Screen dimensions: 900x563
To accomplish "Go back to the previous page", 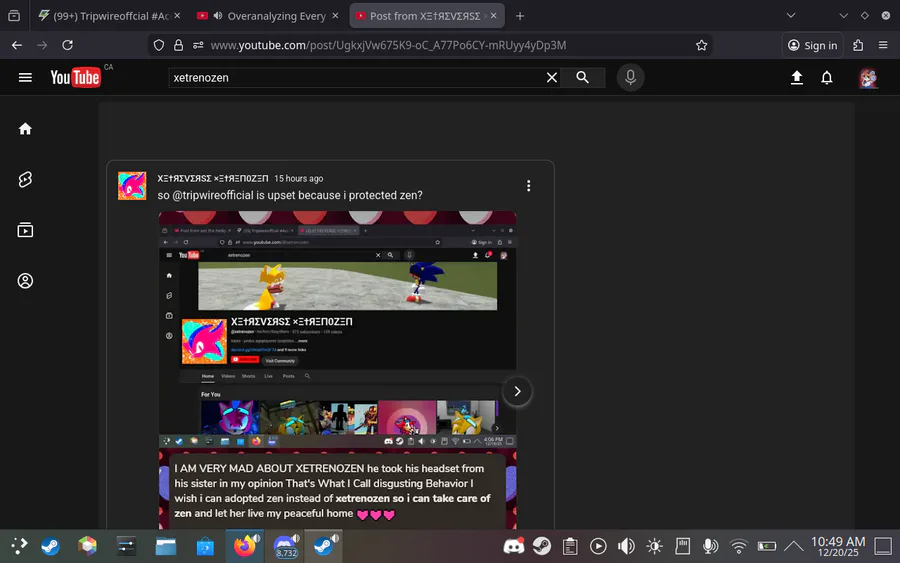I will pyautogui.click(x=17, y=45).
